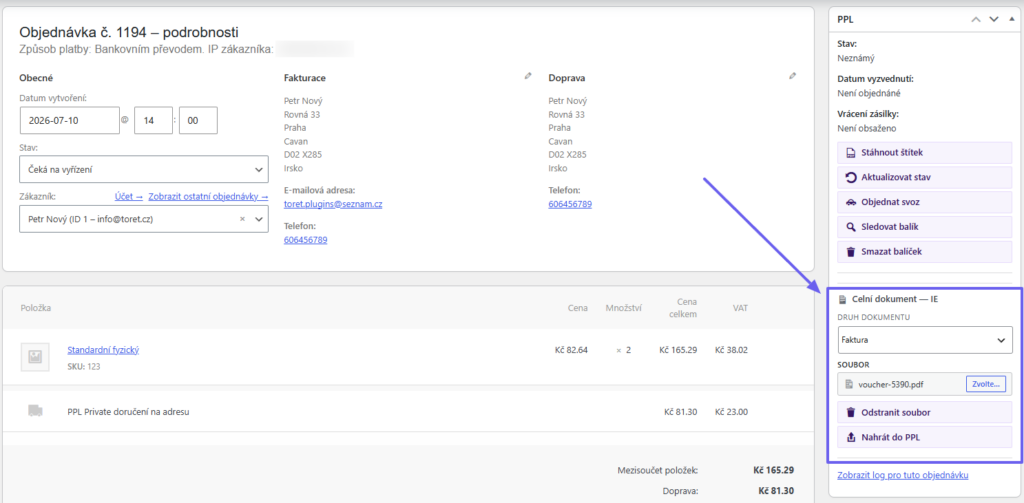Screen dimensions: 1024x503
Task: Click the Zvolte file chooser button
Action: pos(985,384)
